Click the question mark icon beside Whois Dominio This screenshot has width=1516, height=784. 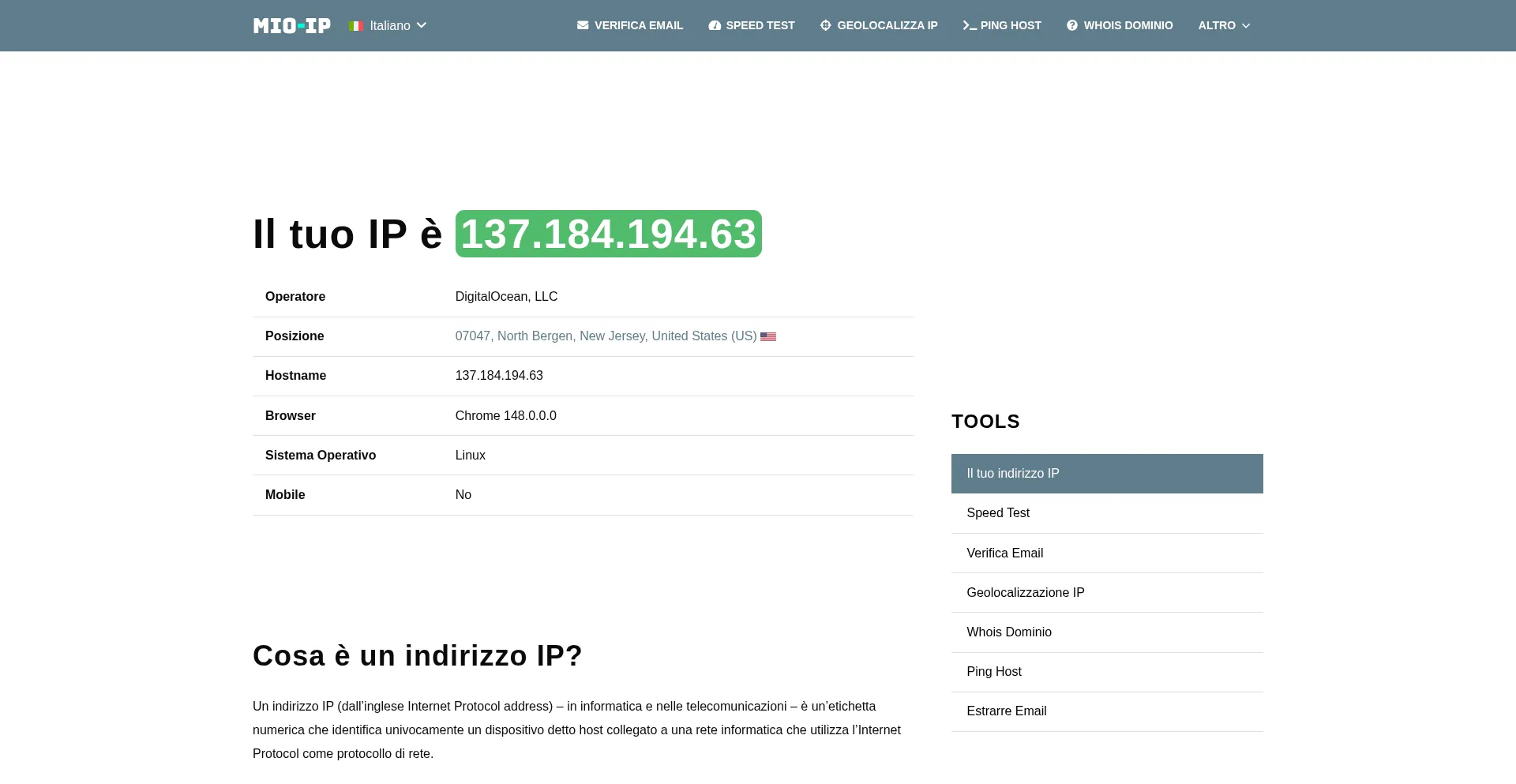point(1072,25)
